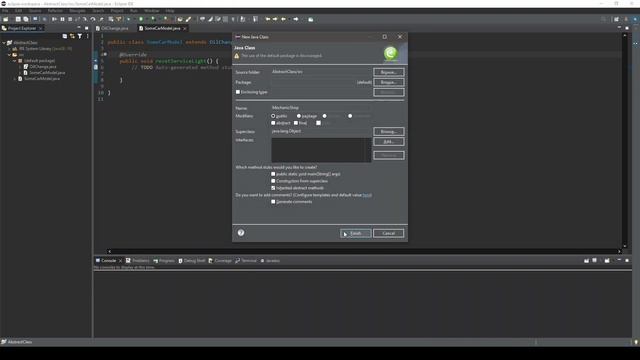This screenshot has height=360, width=640.
Task: Enable Constructors from superclass checkbox
Action: tap(273, 181)
